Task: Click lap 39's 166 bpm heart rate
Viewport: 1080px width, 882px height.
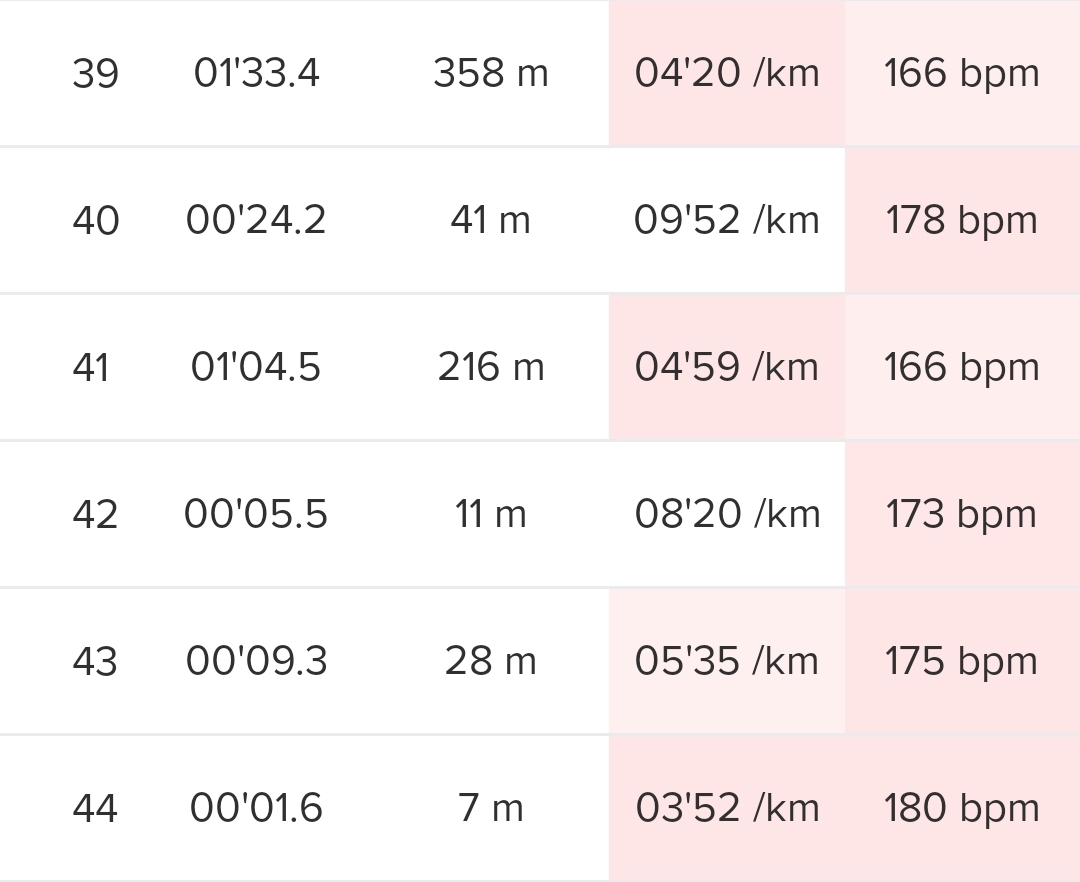Action: 961,74
